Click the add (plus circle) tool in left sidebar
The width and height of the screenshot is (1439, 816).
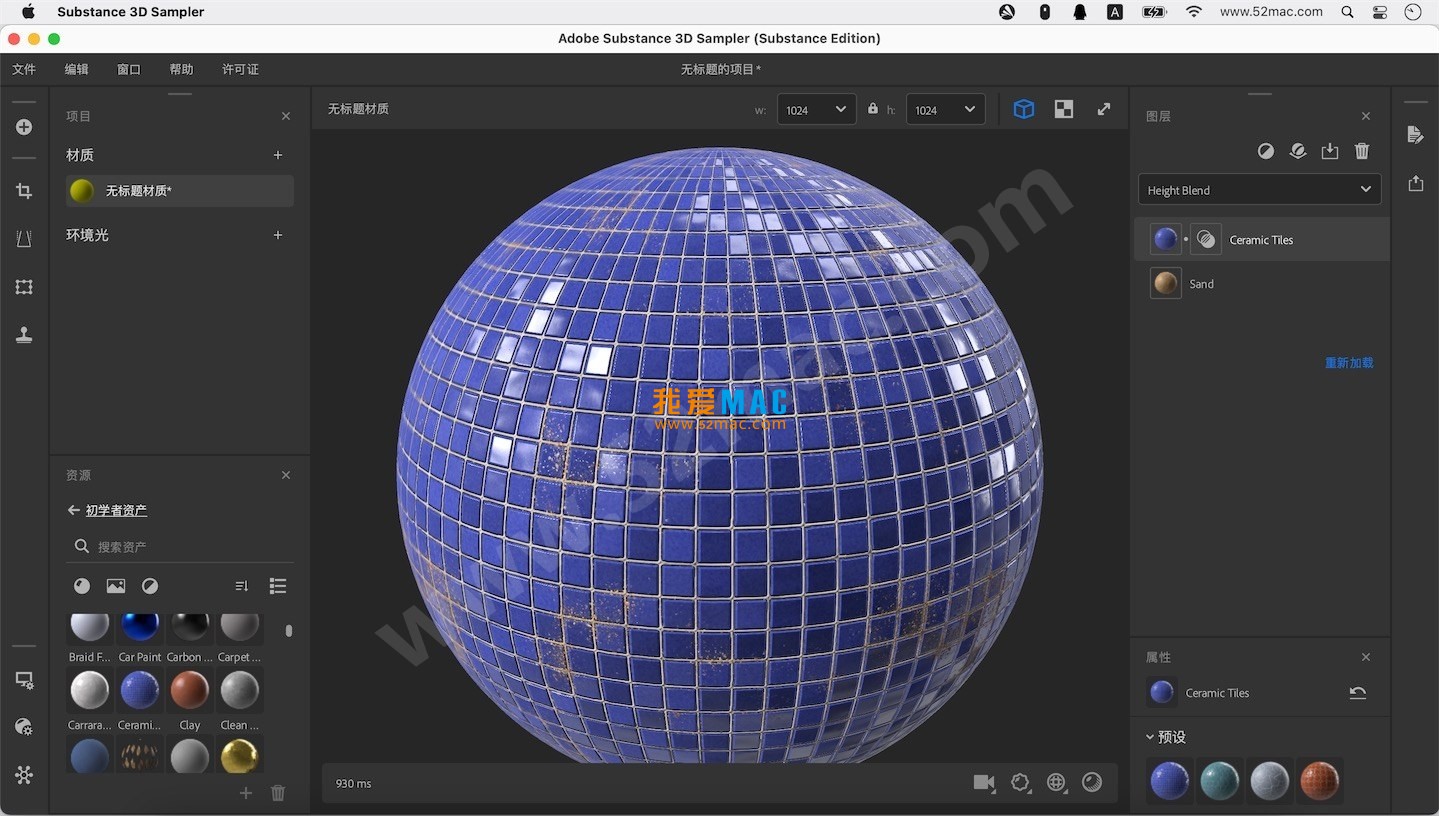click(x=24, y=127)
